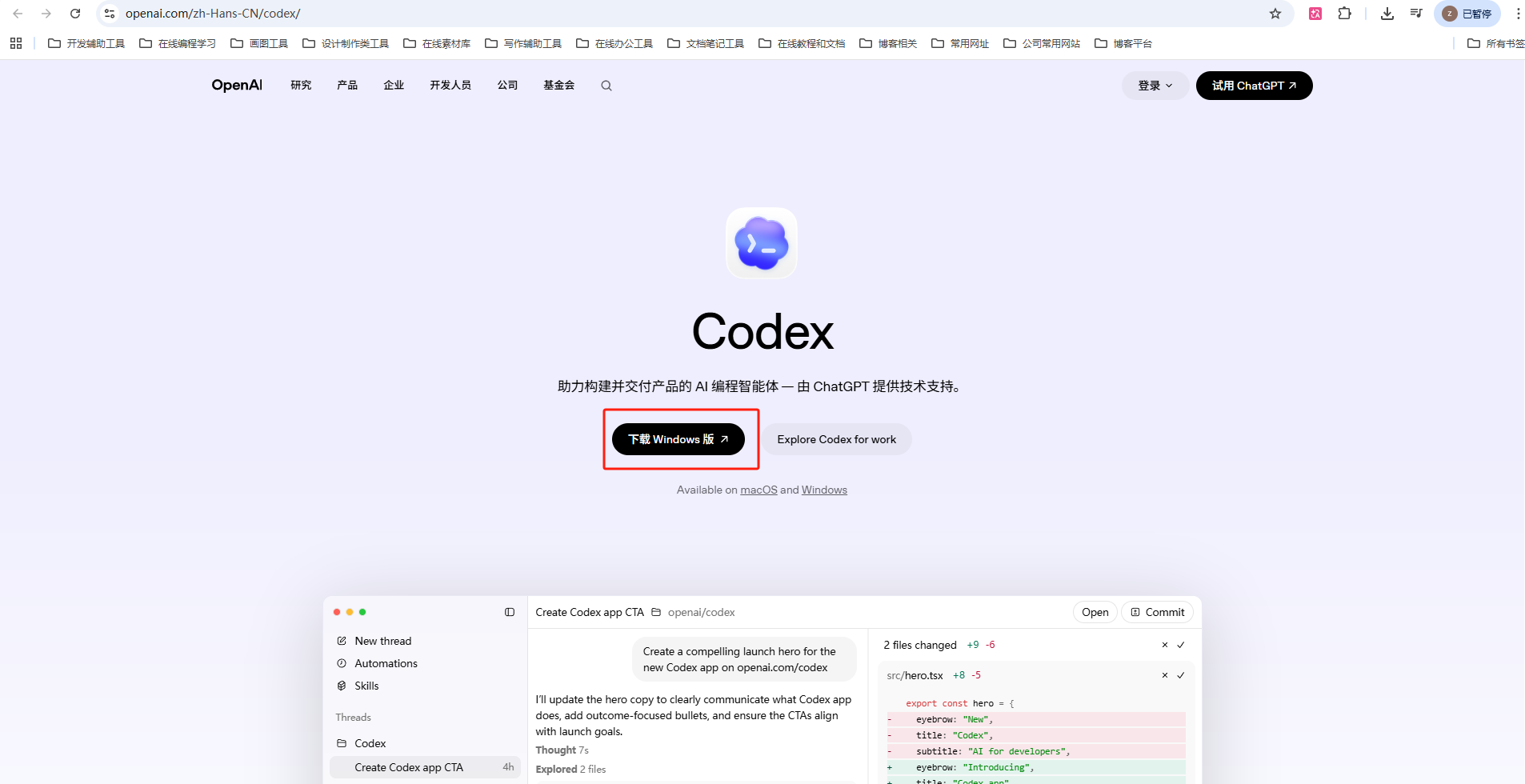Open Skills in the Codex sidebar
Viewport: 1525px width, 784px height.
tap(358, 686)
